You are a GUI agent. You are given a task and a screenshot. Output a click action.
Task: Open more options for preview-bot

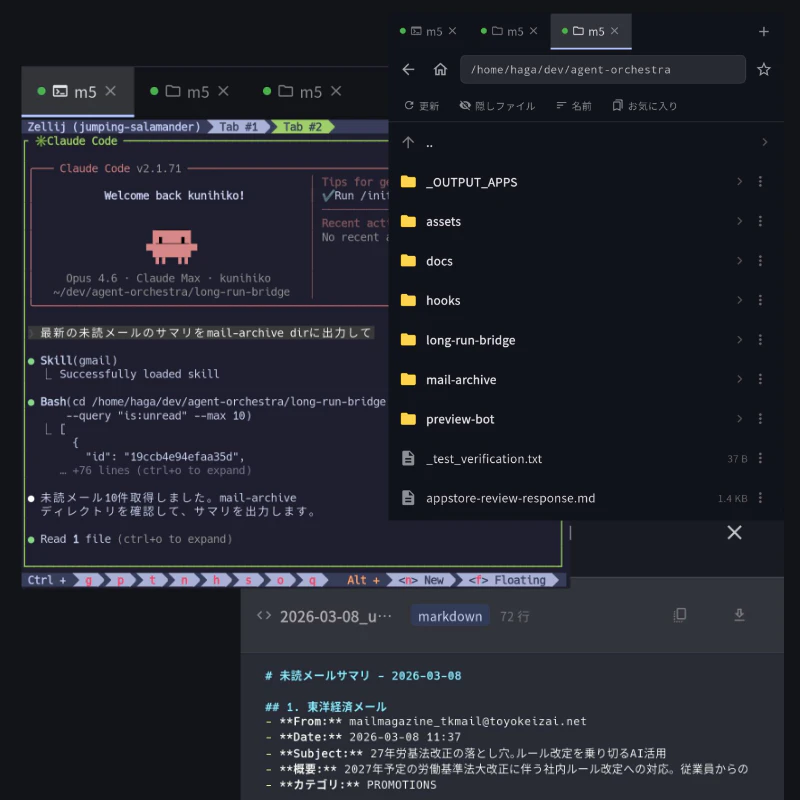tap(760, 419)
